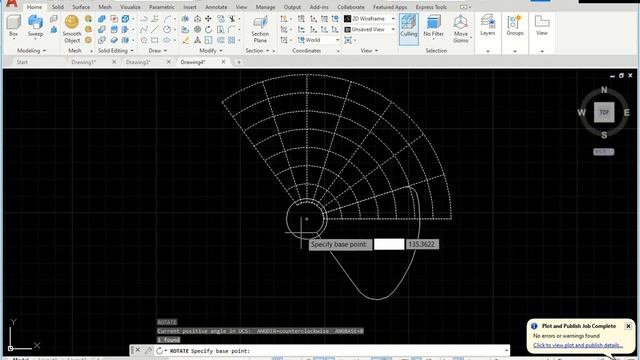Select the Line draw tool
640x360 pixels.
(155, 29)
